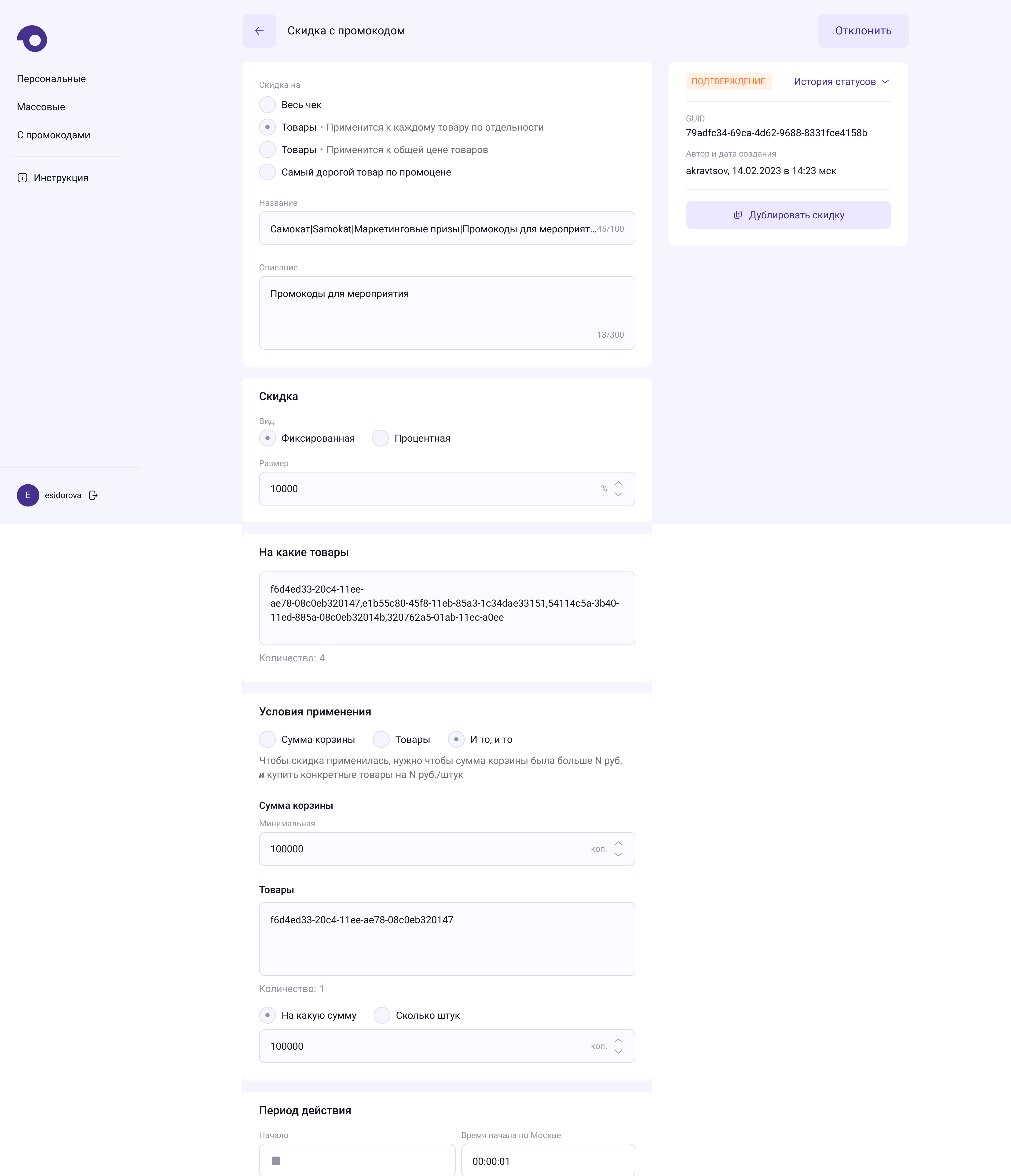Click the Инструкция info icon
The width and height of the screenshot is (1011, 1176).
pyautogui.click(x=22, y=178)
